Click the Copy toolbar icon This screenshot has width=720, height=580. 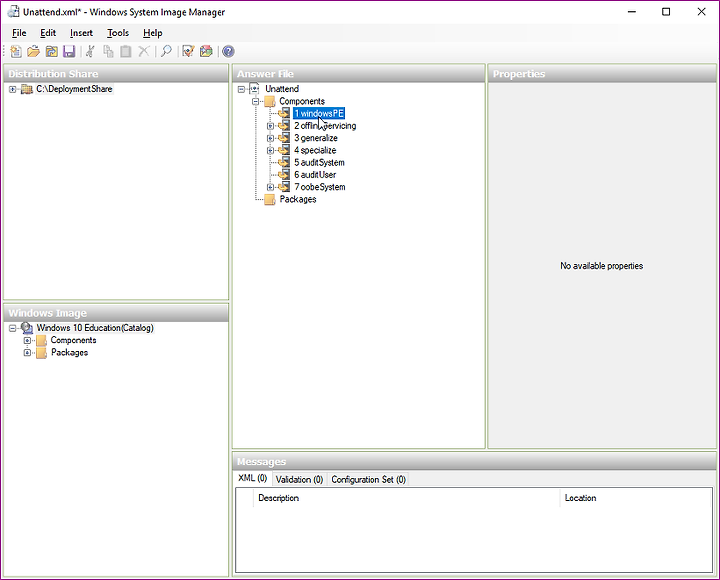pos(108,51)
